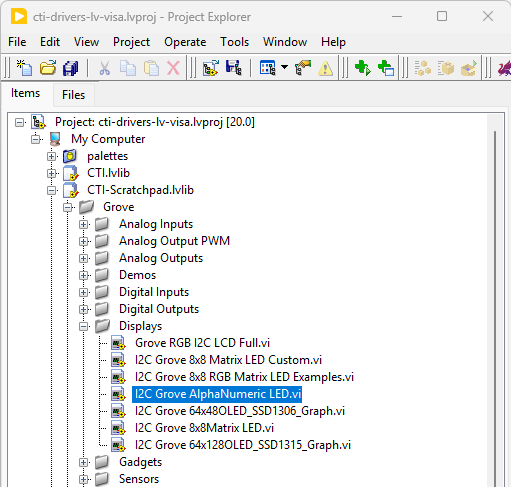Expand the palettes tree node

click(51, 156)
